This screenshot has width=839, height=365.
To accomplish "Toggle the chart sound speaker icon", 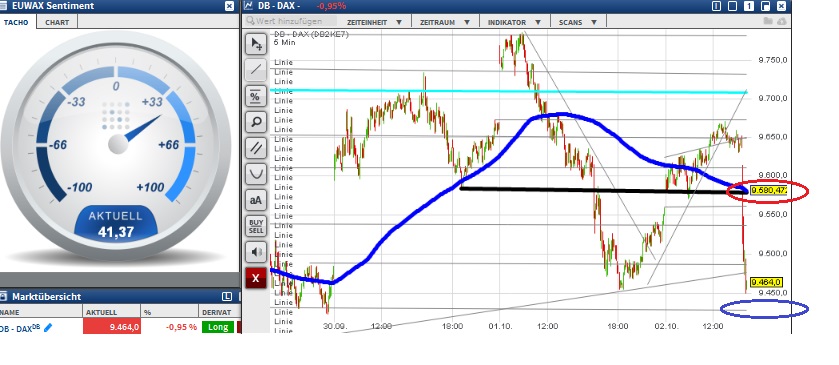I will click(x=256, y=252).
